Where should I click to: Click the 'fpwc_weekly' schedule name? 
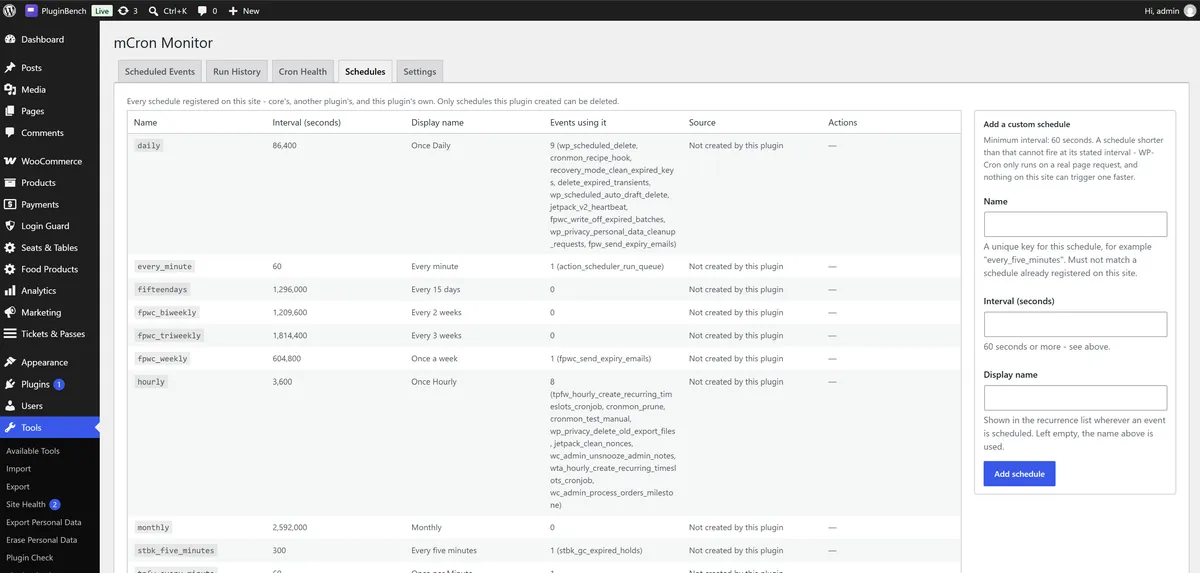pyautogui.click(x=162, y=359)
